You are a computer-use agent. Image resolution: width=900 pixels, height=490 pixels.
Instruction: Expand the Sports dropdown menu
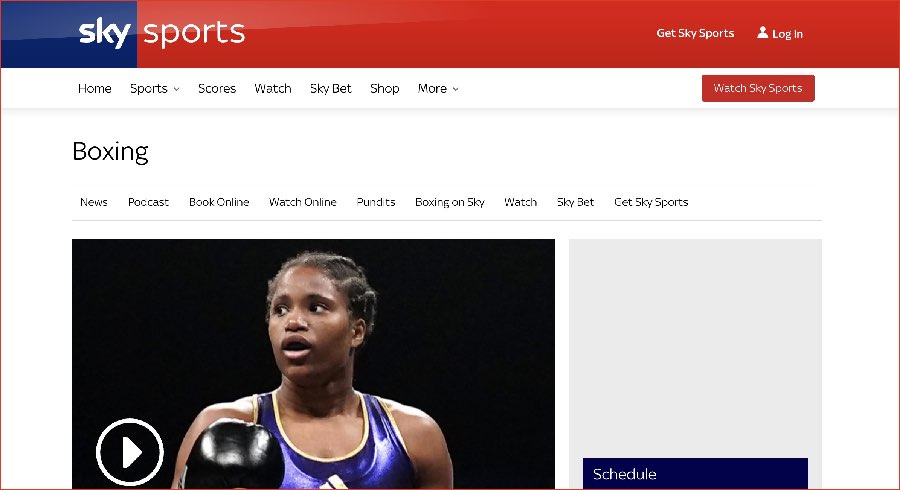[x=154, y=88]
